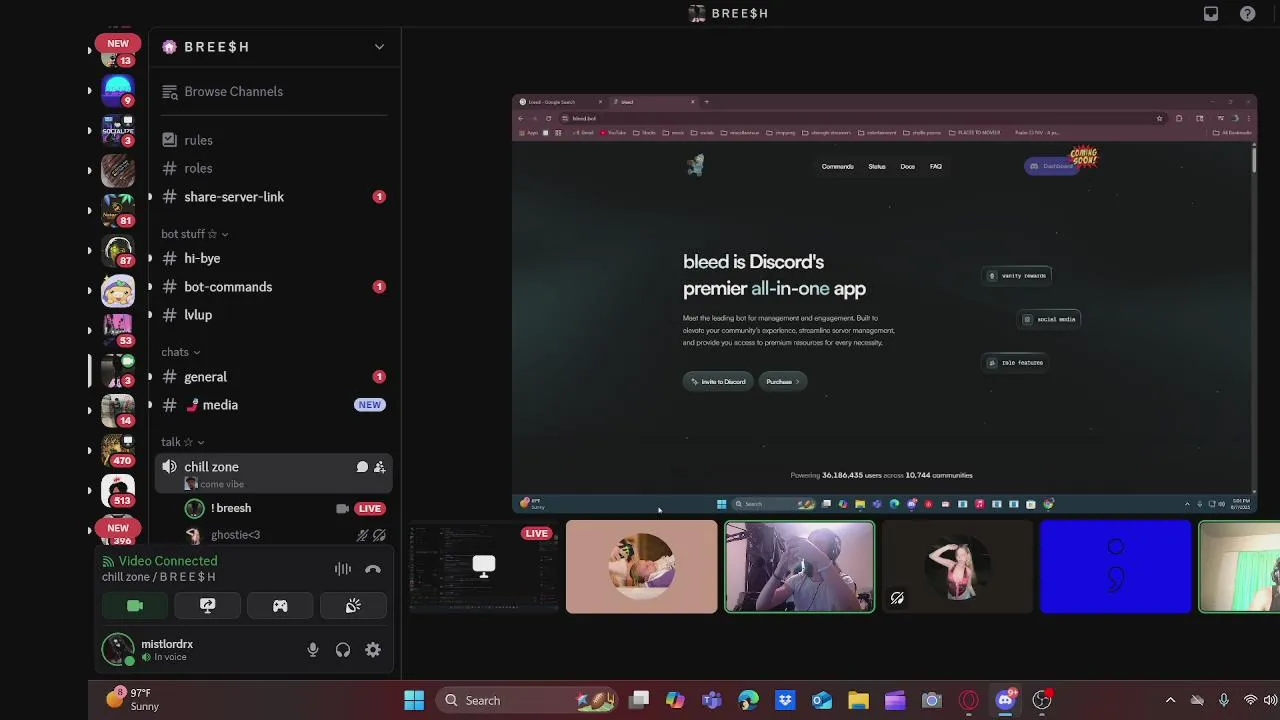Screen dimensions: 1280x720
Task: Click Invite to Discord button
Action: (719, 381)
